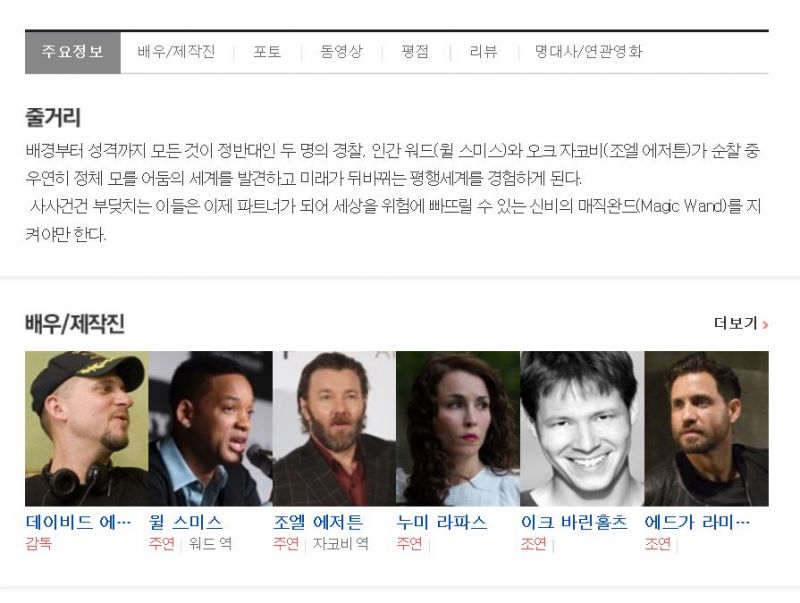Switch to the 배우/제작진 tab
This screenshot has height=603, width=800.
coord(176,52)
